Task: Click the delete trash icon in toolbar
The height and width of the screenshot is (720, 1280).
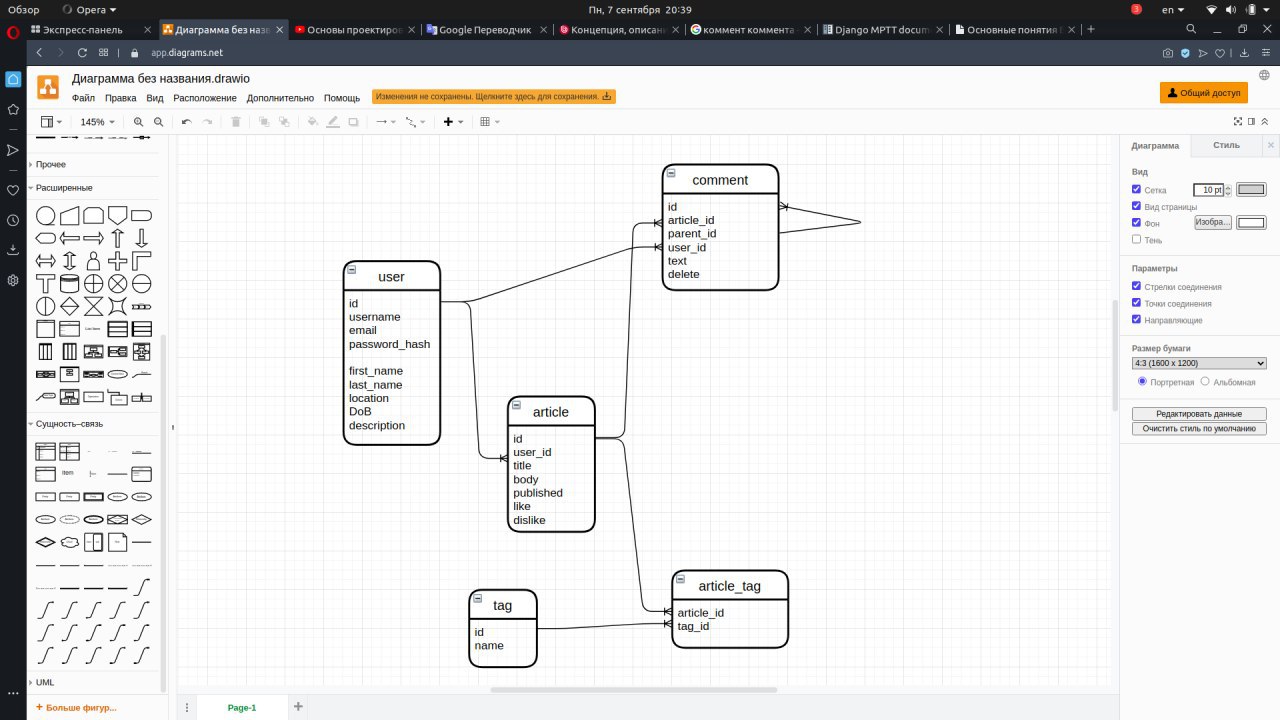Action: pos(236,122)
